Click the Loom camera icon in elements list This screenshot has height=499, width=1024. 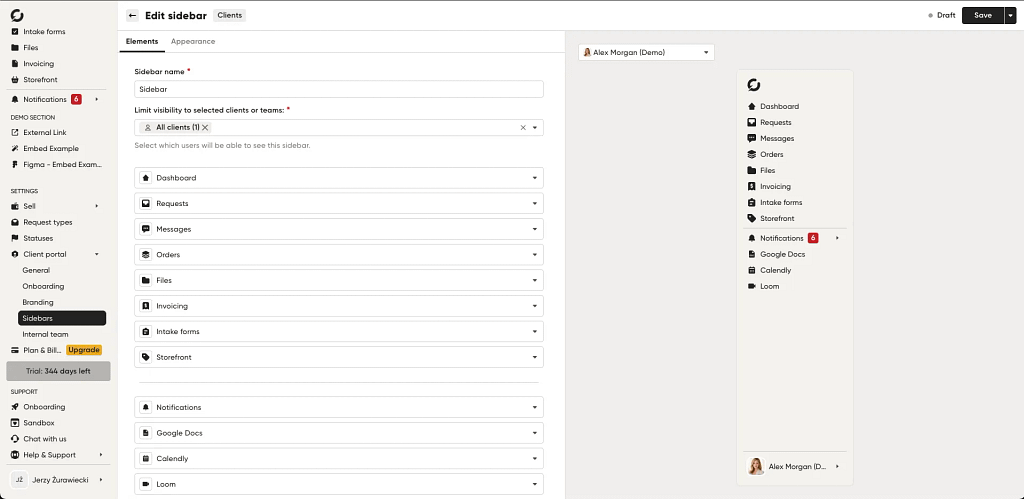[x=146, y=484]
